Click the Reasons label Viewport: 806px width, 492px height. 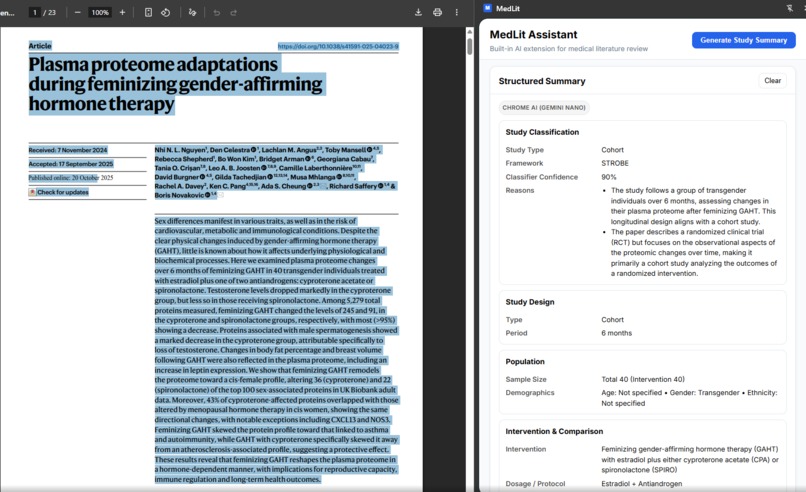click(520, 190)
